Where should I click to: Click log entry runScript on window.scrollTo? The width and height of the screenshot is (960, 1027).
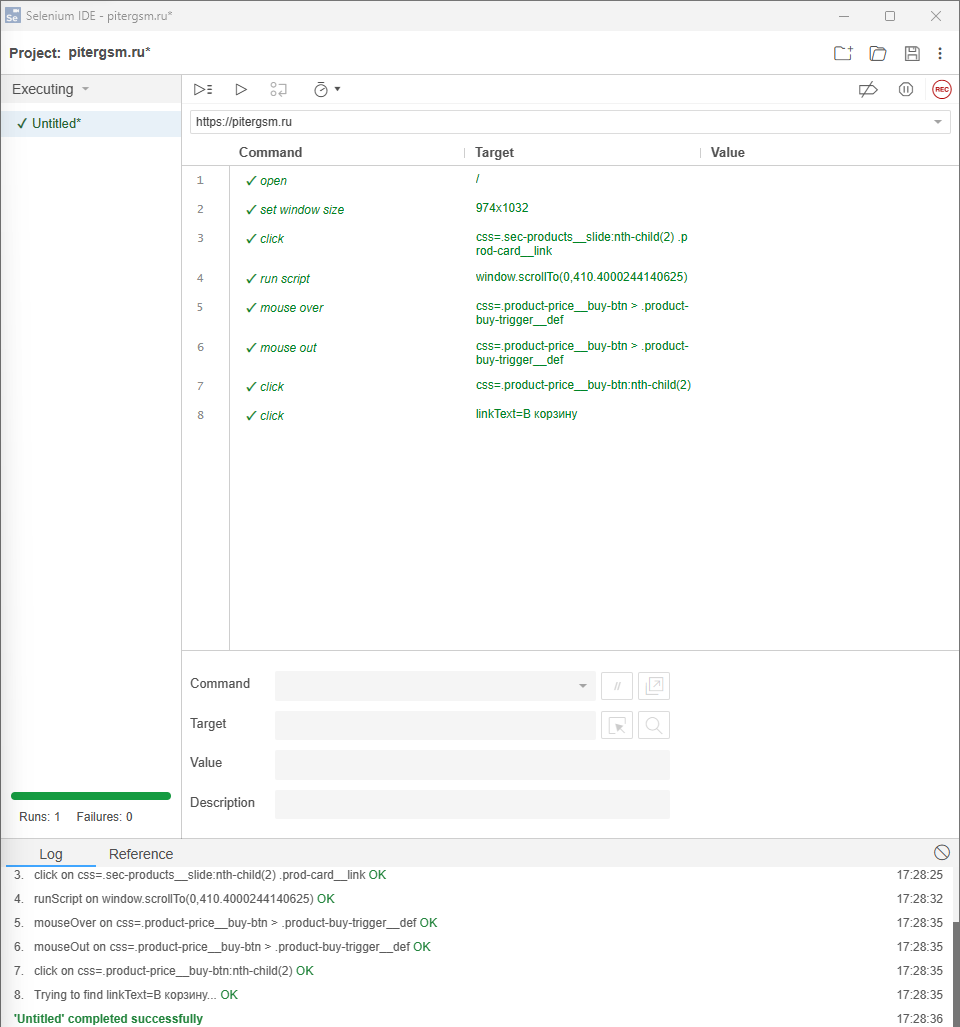tap(184, 899)
